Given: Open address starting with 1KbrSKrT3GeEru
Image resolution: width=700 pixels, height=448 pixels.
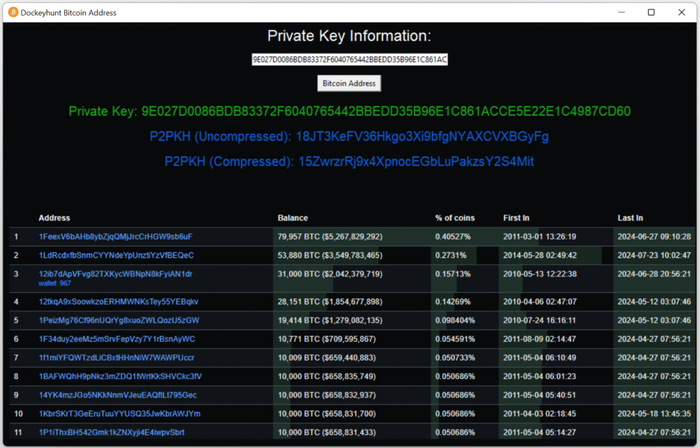Looking at the screenshot, I should [119, 414].
